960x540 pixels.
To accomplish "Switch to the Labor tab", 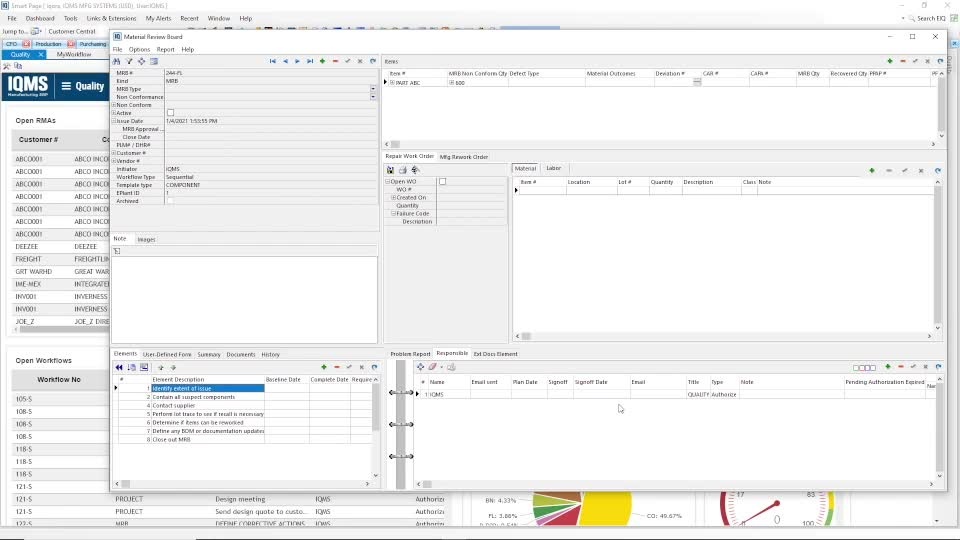I will pyautogui.click(x=553, y=168).
